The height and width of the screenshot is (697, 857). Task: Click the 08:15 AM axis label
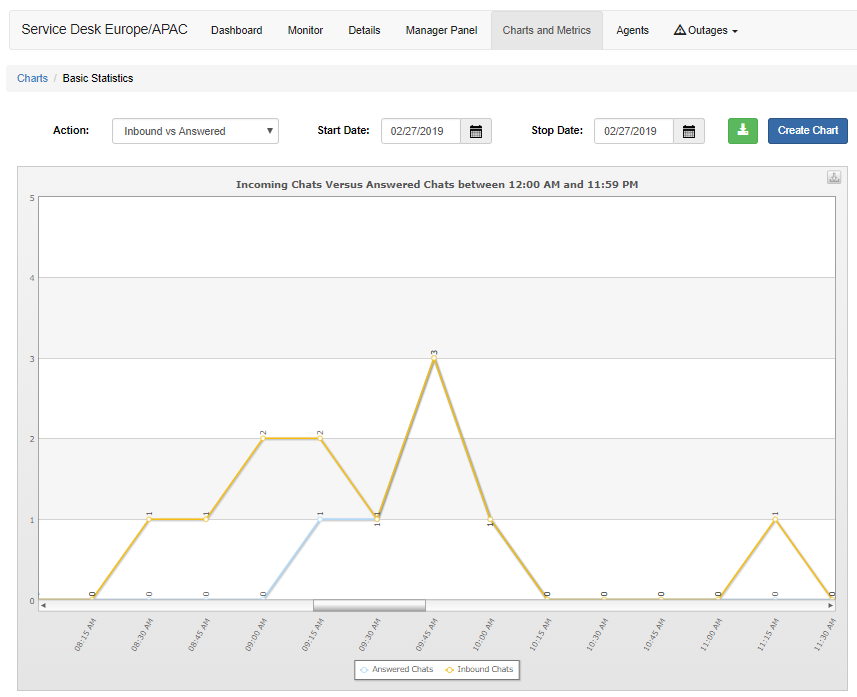(85, 635)
